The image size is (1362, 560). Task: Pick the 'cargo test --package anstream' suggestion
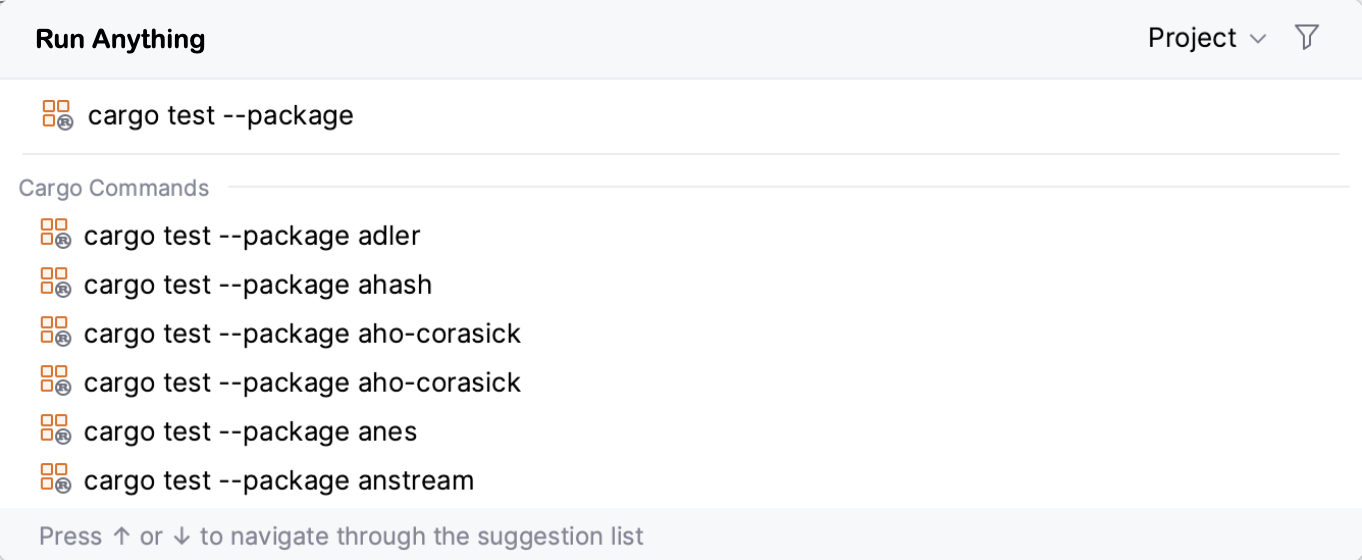click(279, 481)
